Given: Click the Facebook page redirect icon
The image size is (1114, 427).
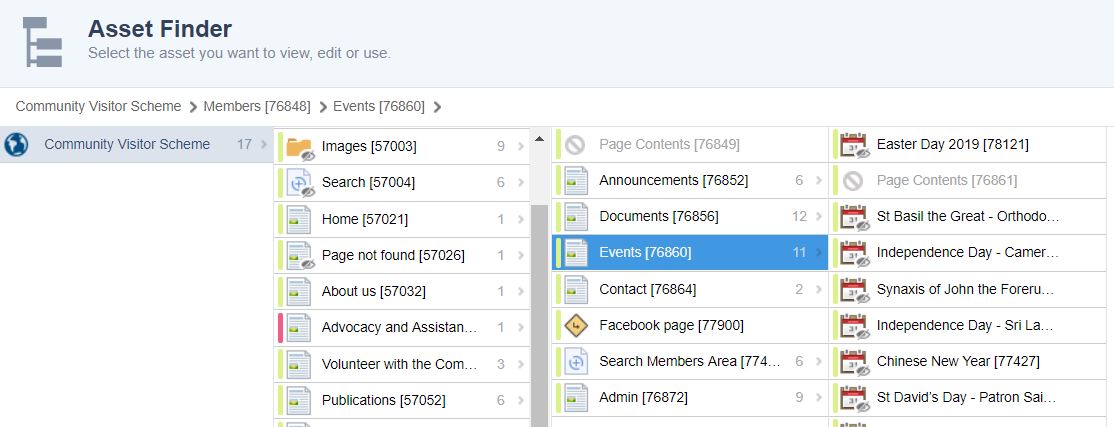Looking at the screenshot, I should pyautogui.click(x=576, y=325).
